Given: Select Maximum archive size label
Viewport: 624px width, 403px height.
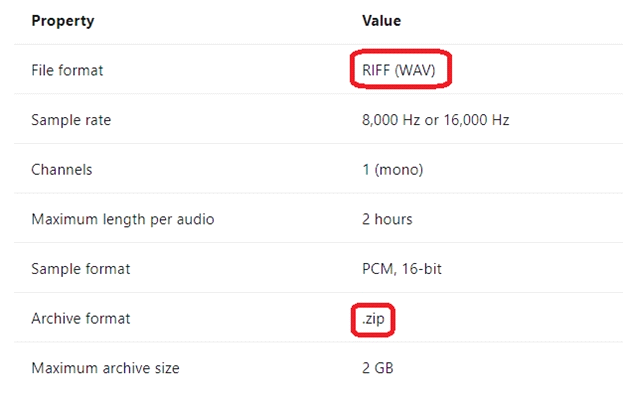Looking at the screenshot, I should coord(105,368).
